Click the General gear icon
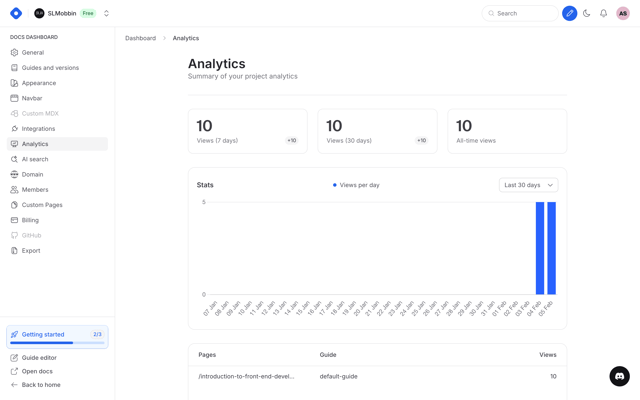Viewport: 640px width, 400px height. [x=14, y=52]
